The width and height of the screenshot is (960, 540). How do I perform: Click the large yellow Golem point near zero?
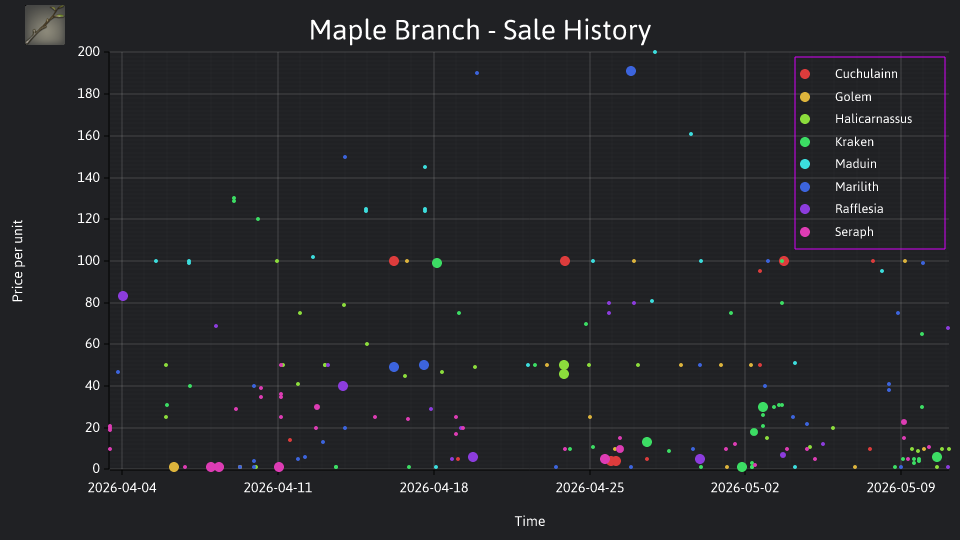(x=174, y=467)
